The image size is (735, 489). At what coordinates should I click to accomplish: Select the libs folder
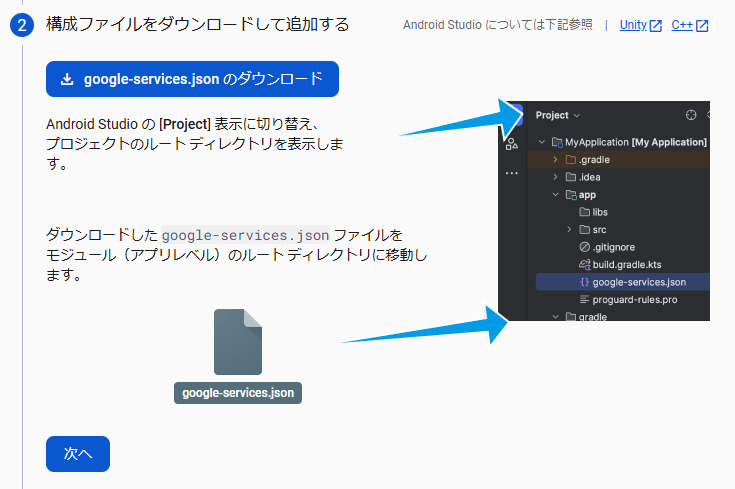tap(600, 212)
